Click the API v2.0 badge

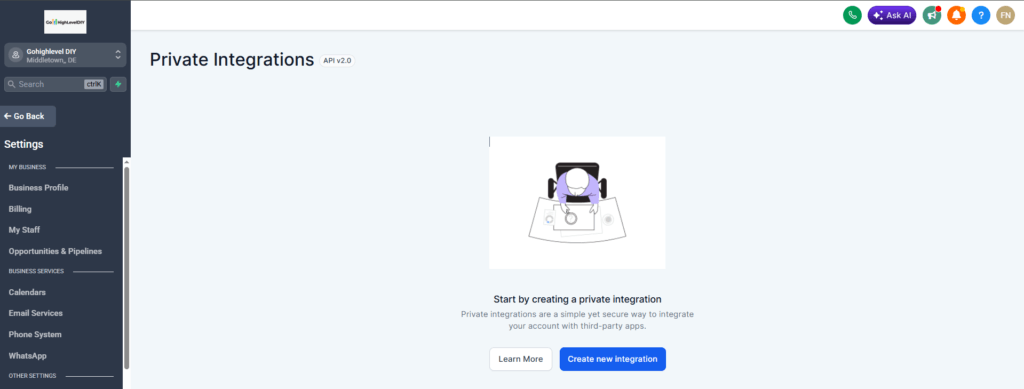[337, 61]
